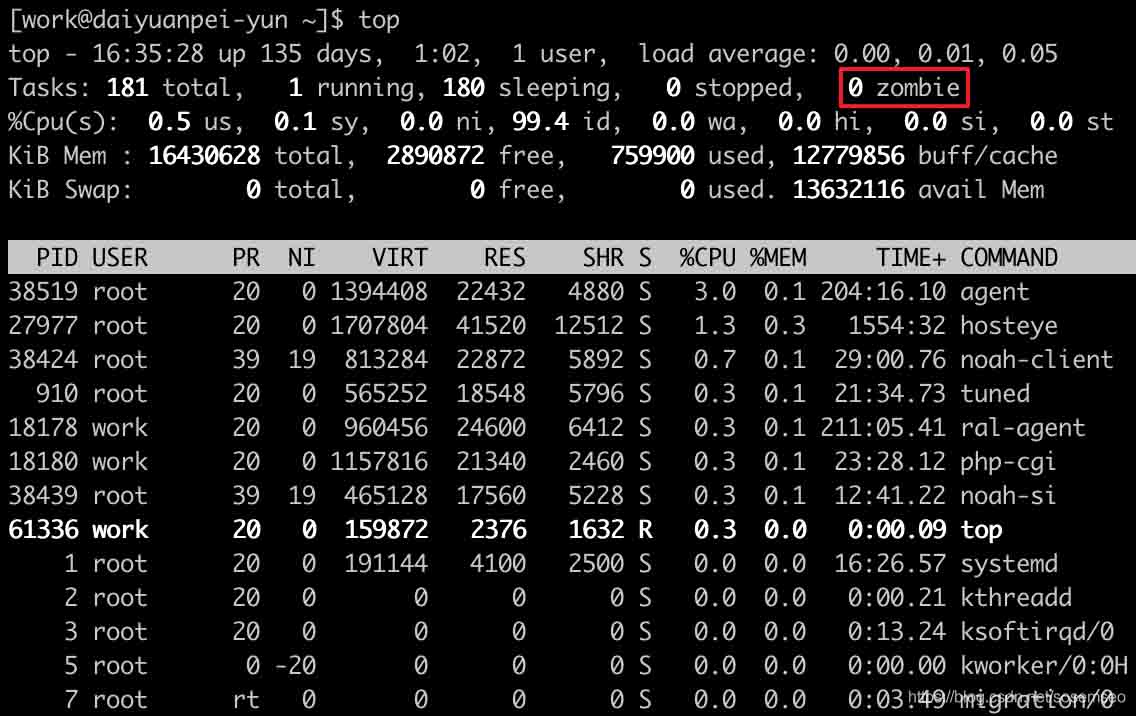Screen dimensions: 1136x716
Task: Click the VIRT column header
Action: click(399, 257)
